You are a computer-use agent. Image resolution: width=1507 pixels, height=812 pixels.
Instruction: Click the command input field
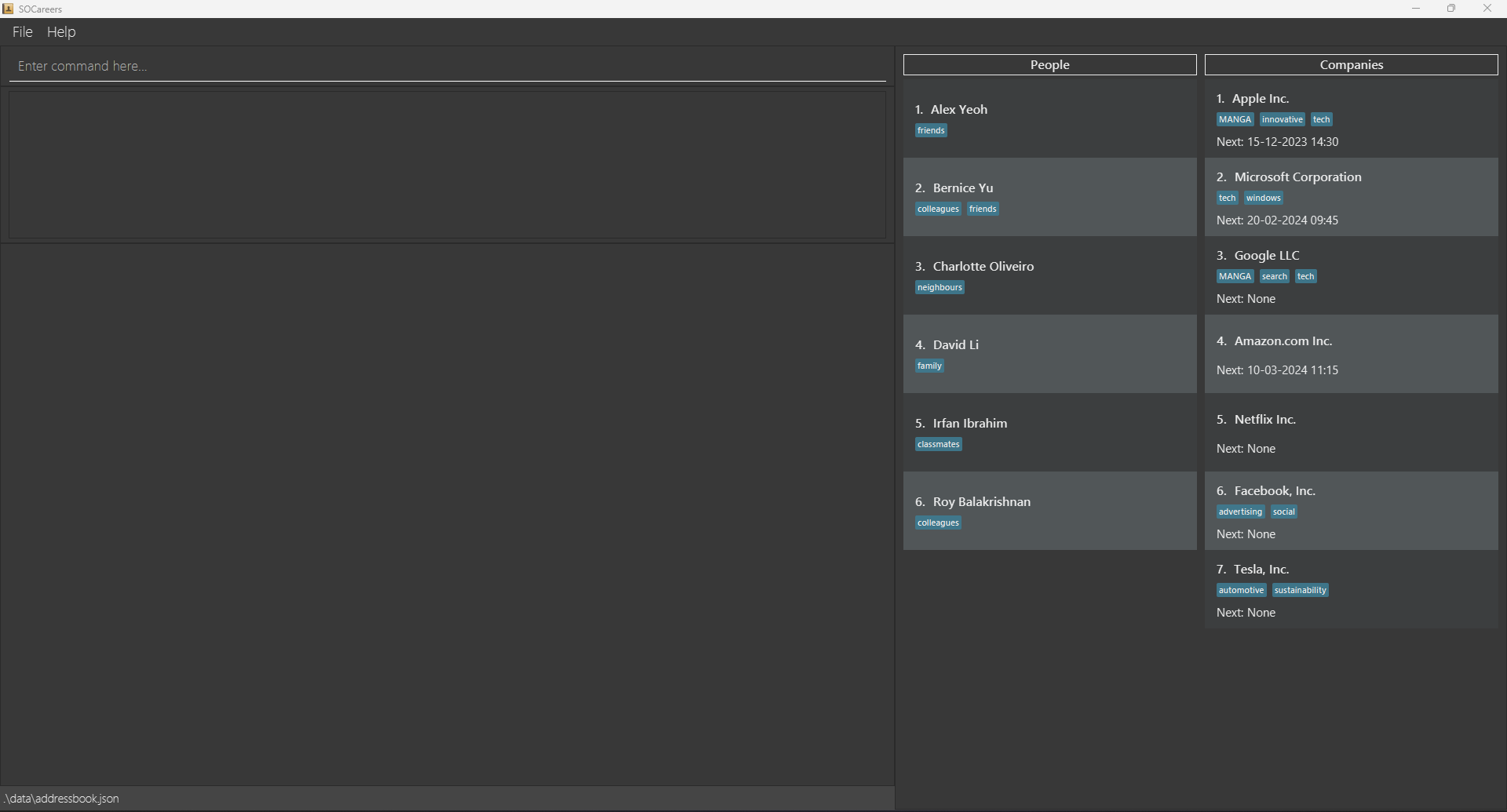tap(447, 66)
